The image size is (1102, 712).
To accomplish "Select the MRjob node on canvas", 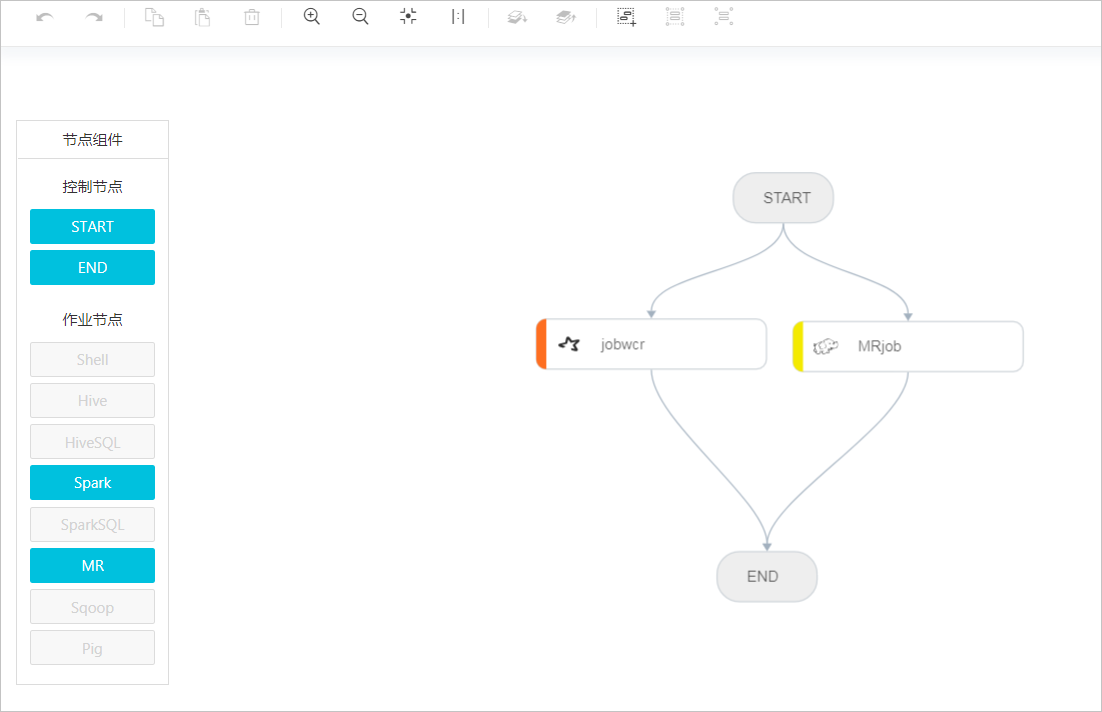I will (908, 347).
